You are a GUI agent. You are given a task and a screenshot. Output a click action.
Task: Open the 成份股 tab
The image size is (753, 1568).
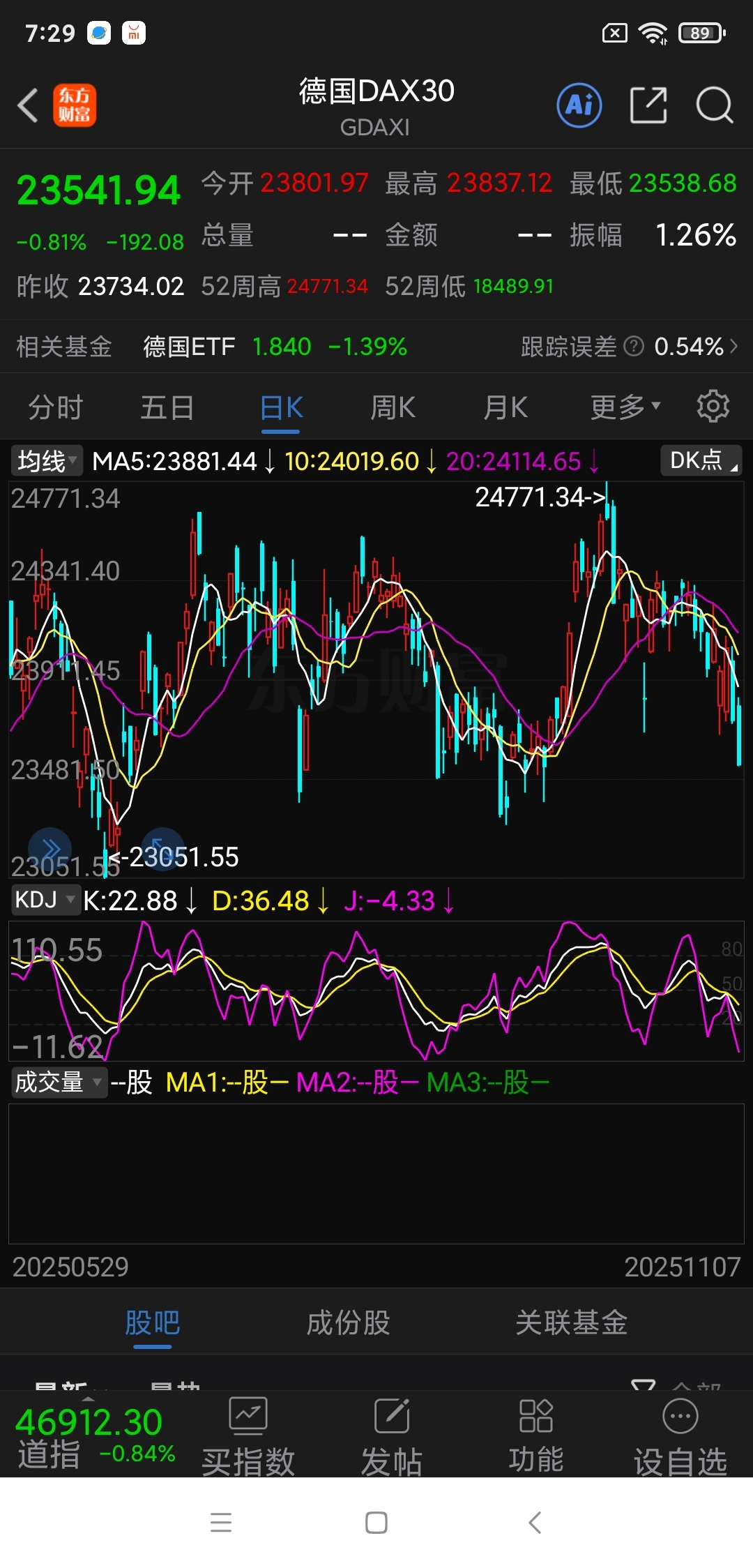click(349, 1322)
